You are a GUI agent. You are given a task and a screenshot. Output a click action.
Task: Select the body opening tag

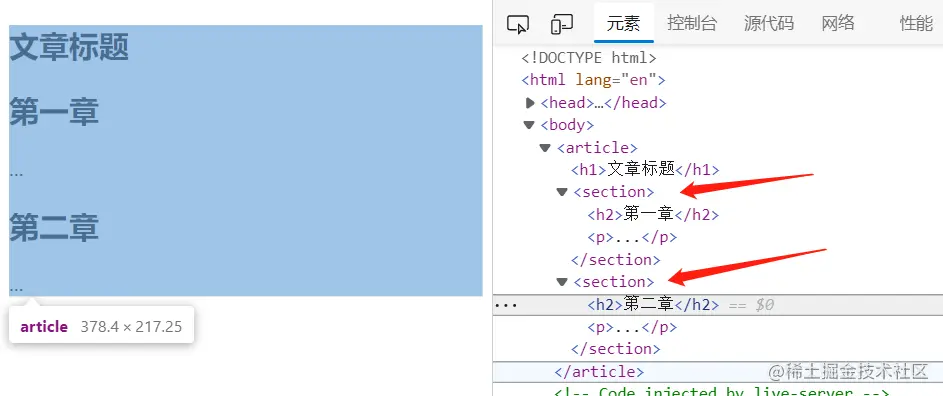click(x=567, y=125)
